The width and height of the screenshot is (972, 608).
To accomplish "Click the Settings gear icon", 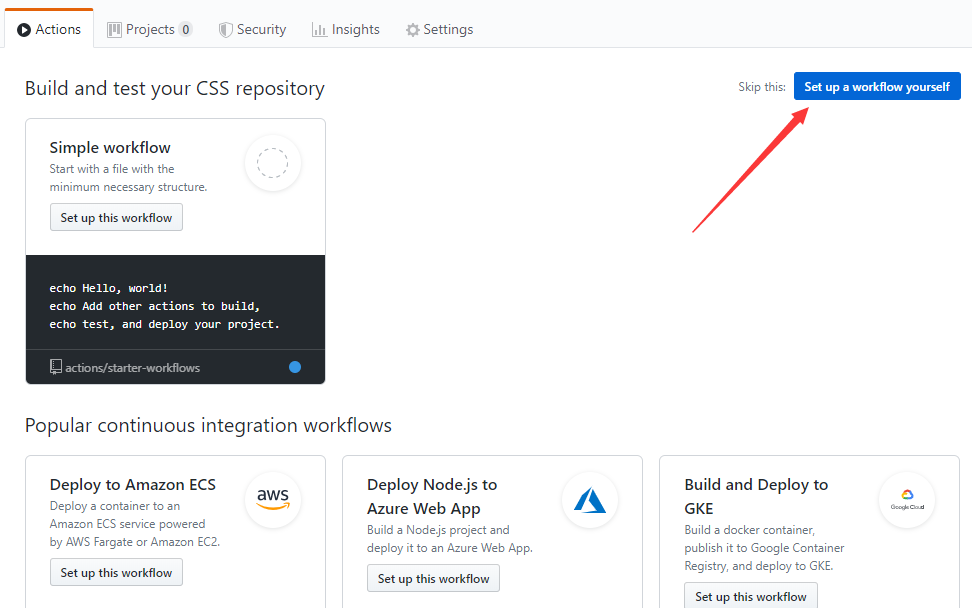I will 413,30.
